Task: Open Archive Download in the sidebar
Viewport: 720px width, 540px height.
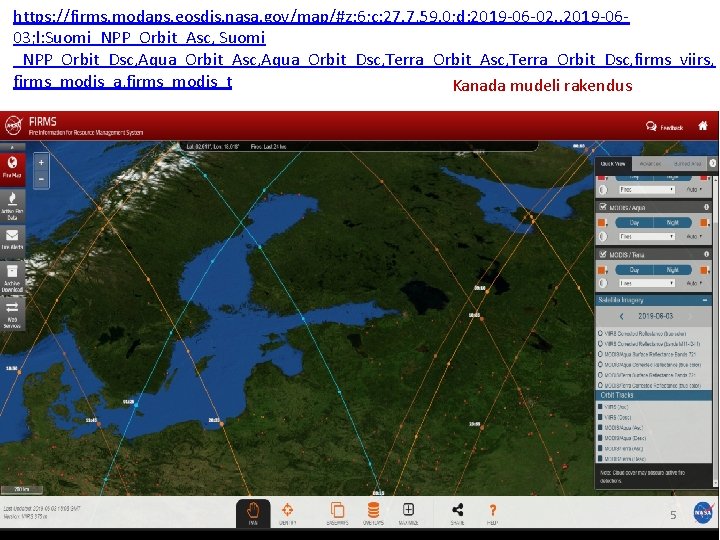Action: [x=12, y=277]
